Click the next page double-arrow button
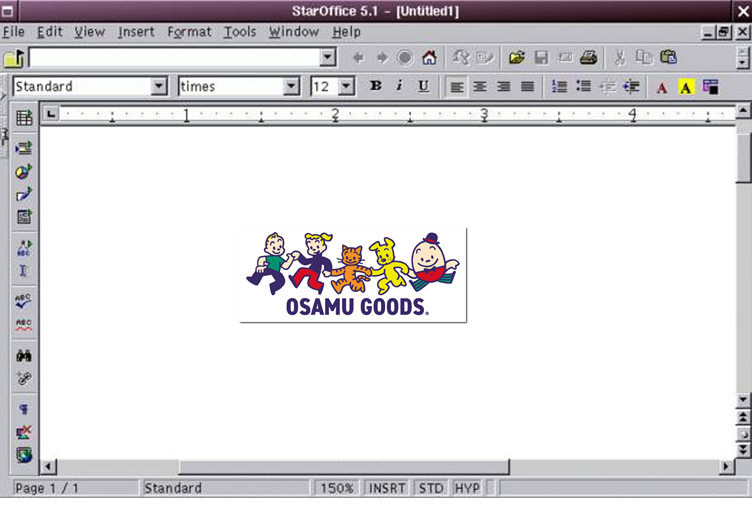 pyautogui.click(x=743, y=450)
